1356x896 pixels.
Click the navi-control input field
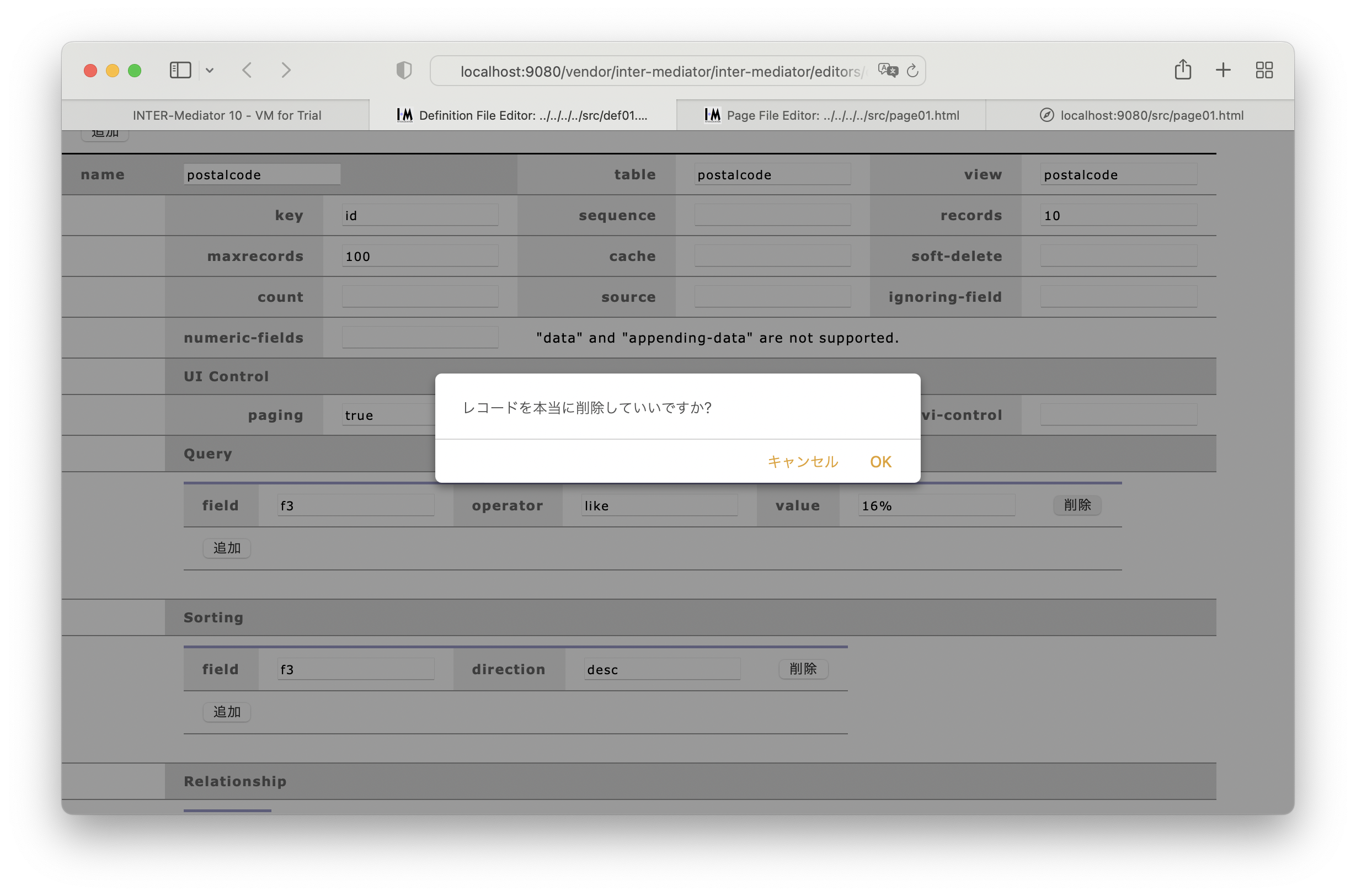tap(1118, 415)
